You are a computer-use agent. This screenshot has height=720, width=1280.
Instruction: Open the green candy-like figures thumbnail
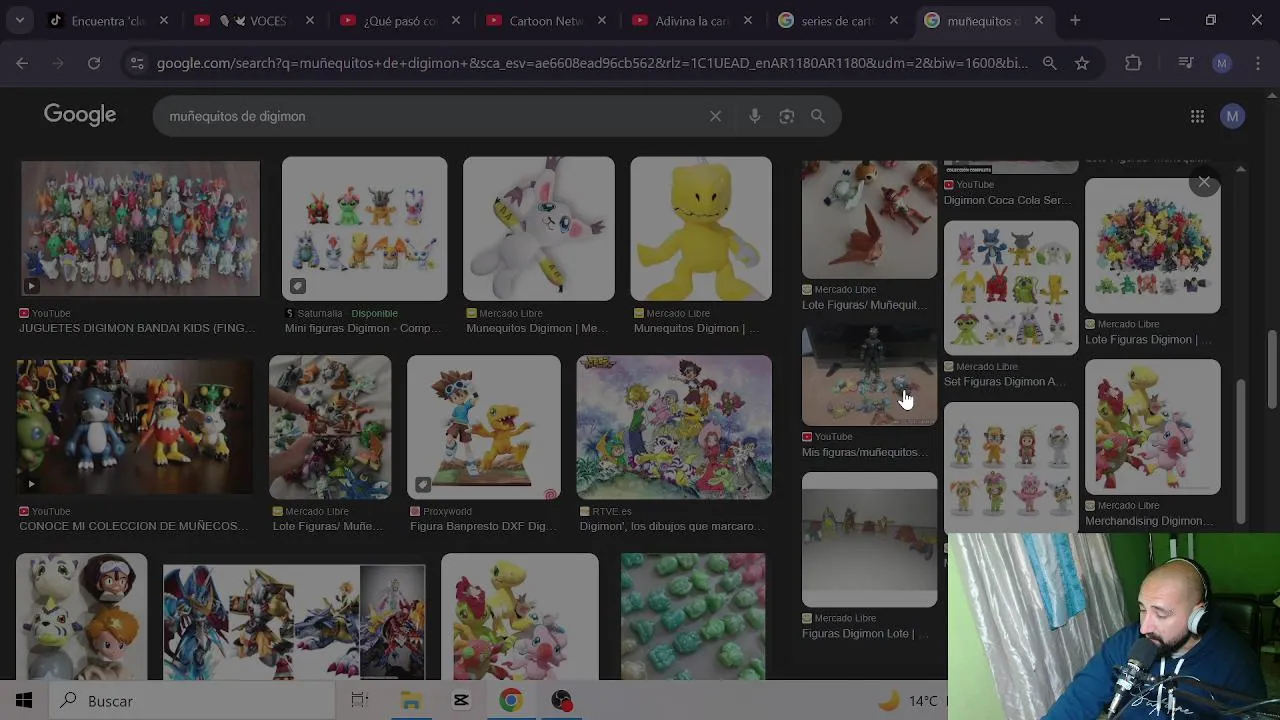click(x=693, y=617)
